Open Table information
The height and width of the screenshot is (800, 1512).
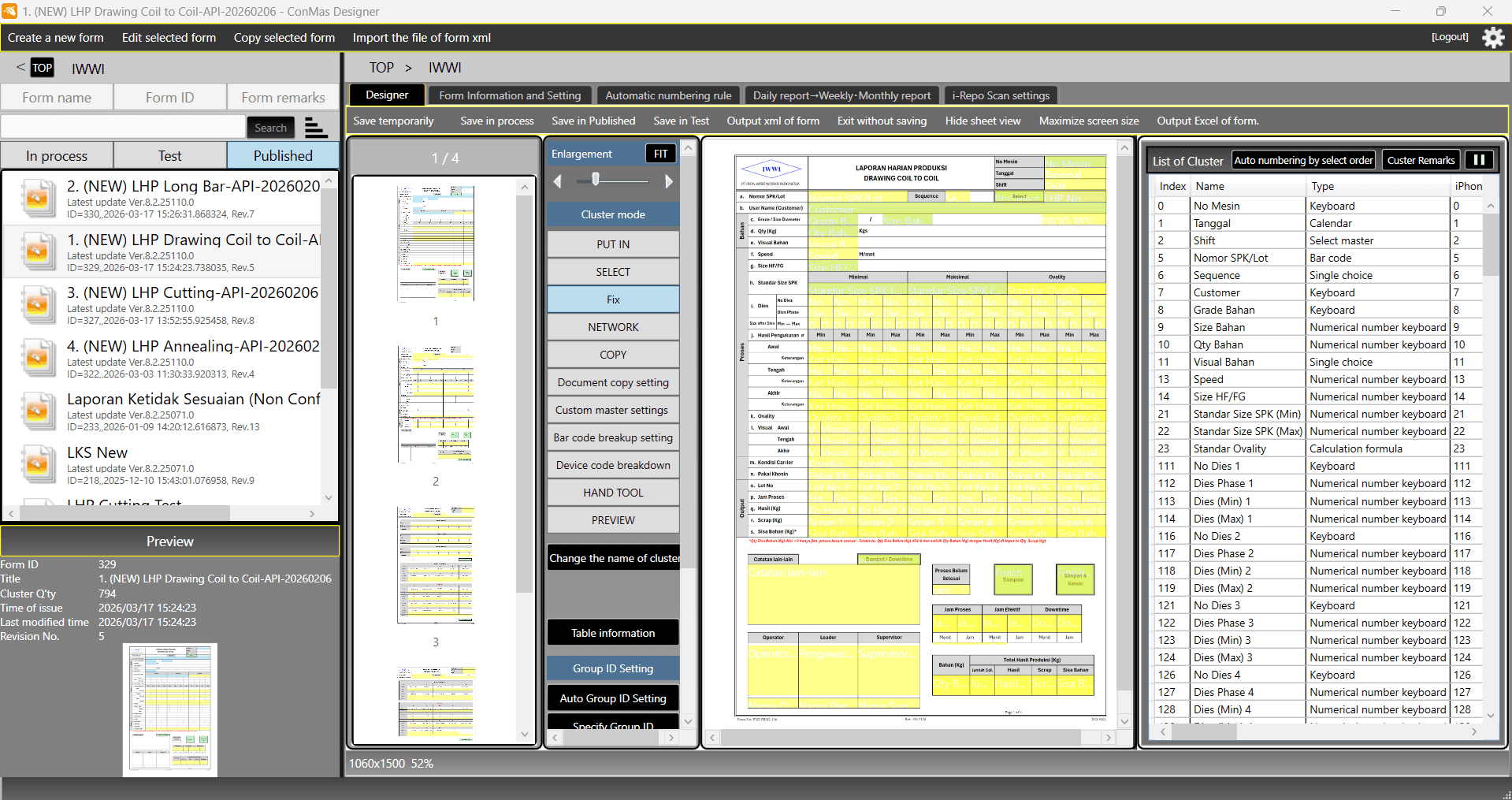point(613,633)
